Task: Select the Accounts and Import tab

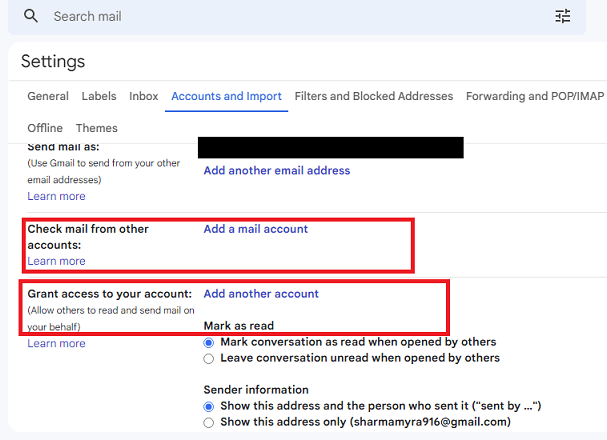Action: click(x=226, y=97)
